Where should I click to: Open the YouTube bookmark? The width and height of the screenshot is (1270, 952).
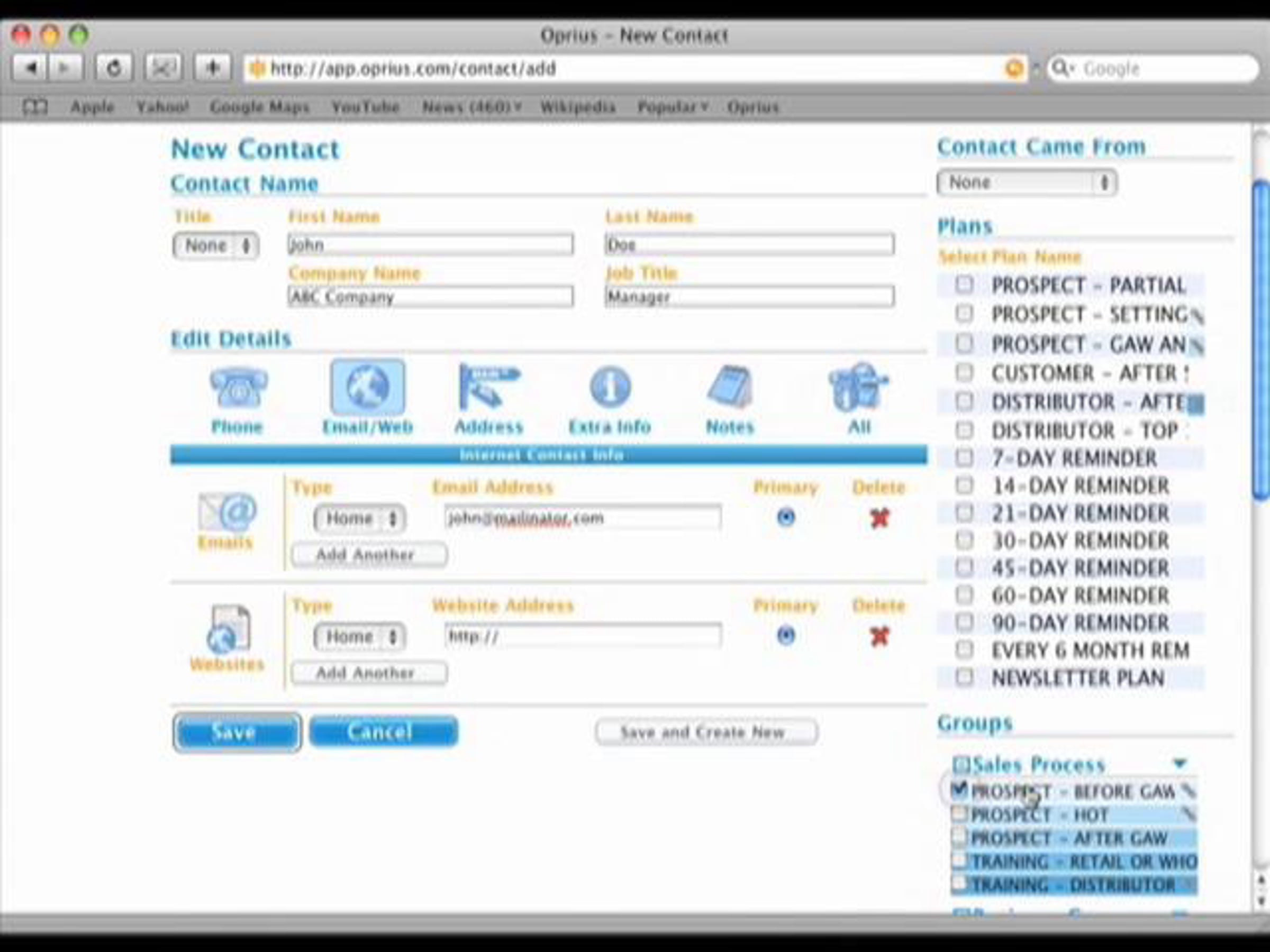365,107
